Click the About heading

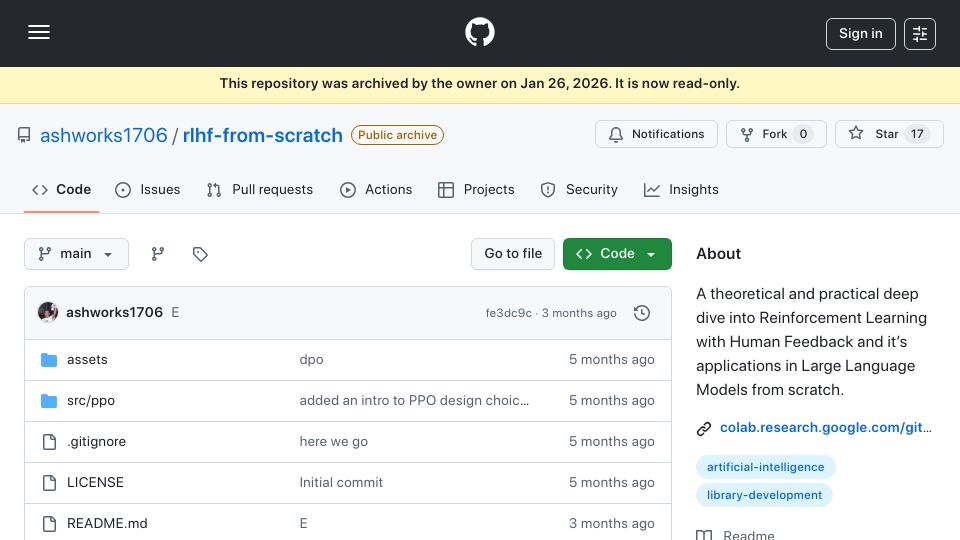(x=718, y=253)
